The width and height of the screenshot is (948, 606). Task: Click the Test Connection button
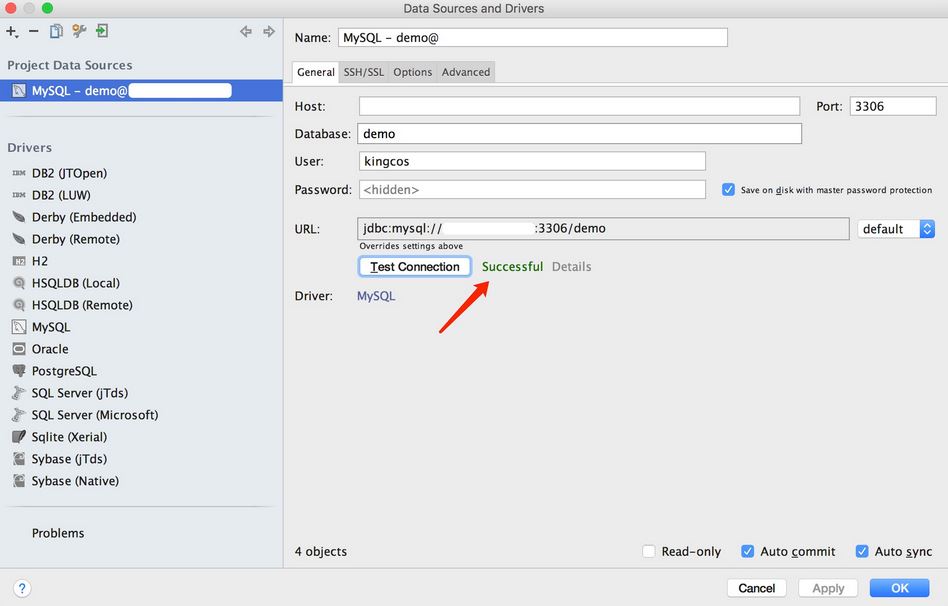(415, 267)
